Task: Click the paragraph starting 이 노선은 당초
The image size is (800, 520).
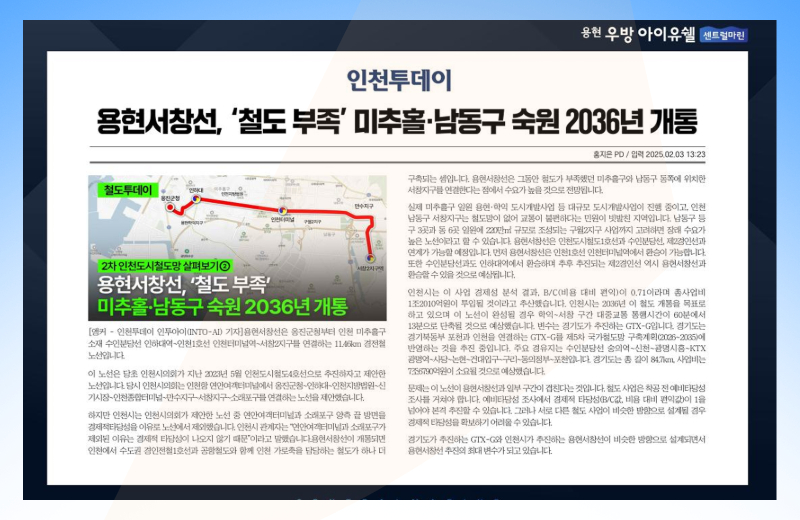Action: 237,386
